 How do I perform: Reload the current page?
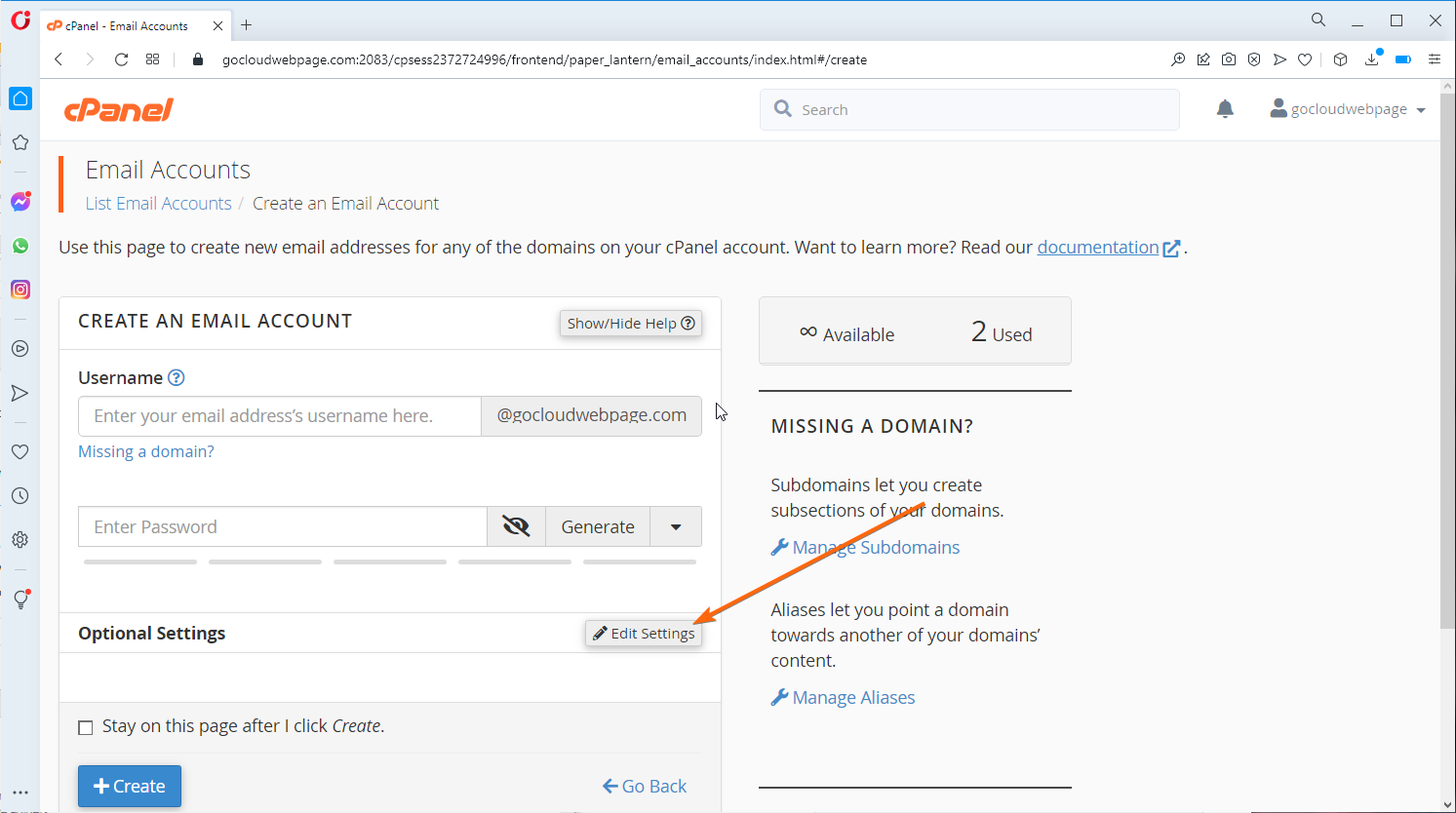click(122, 59)
